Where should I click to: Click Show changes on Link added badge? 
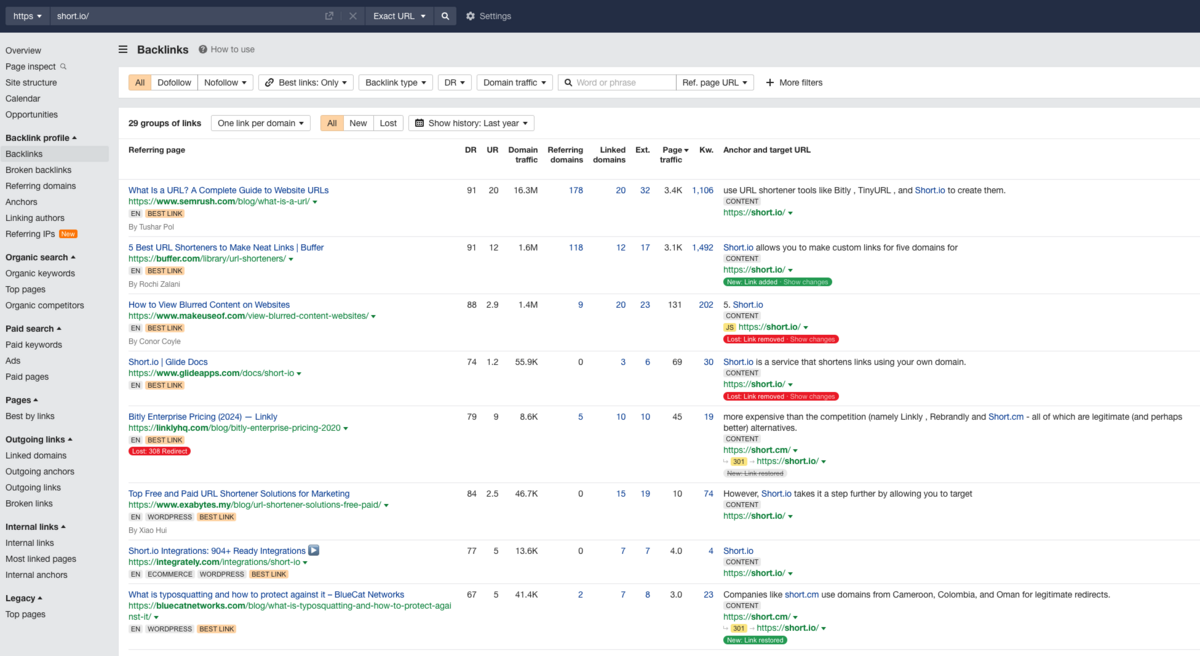pyautogui.click(x=808, y=282)
